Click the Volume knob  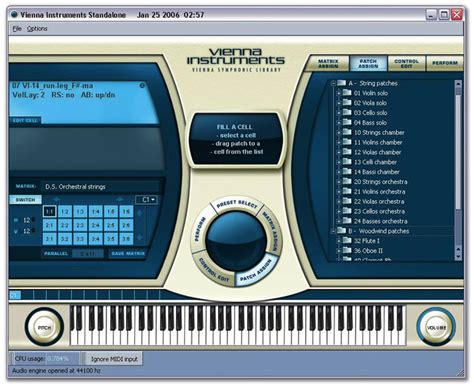436,328
